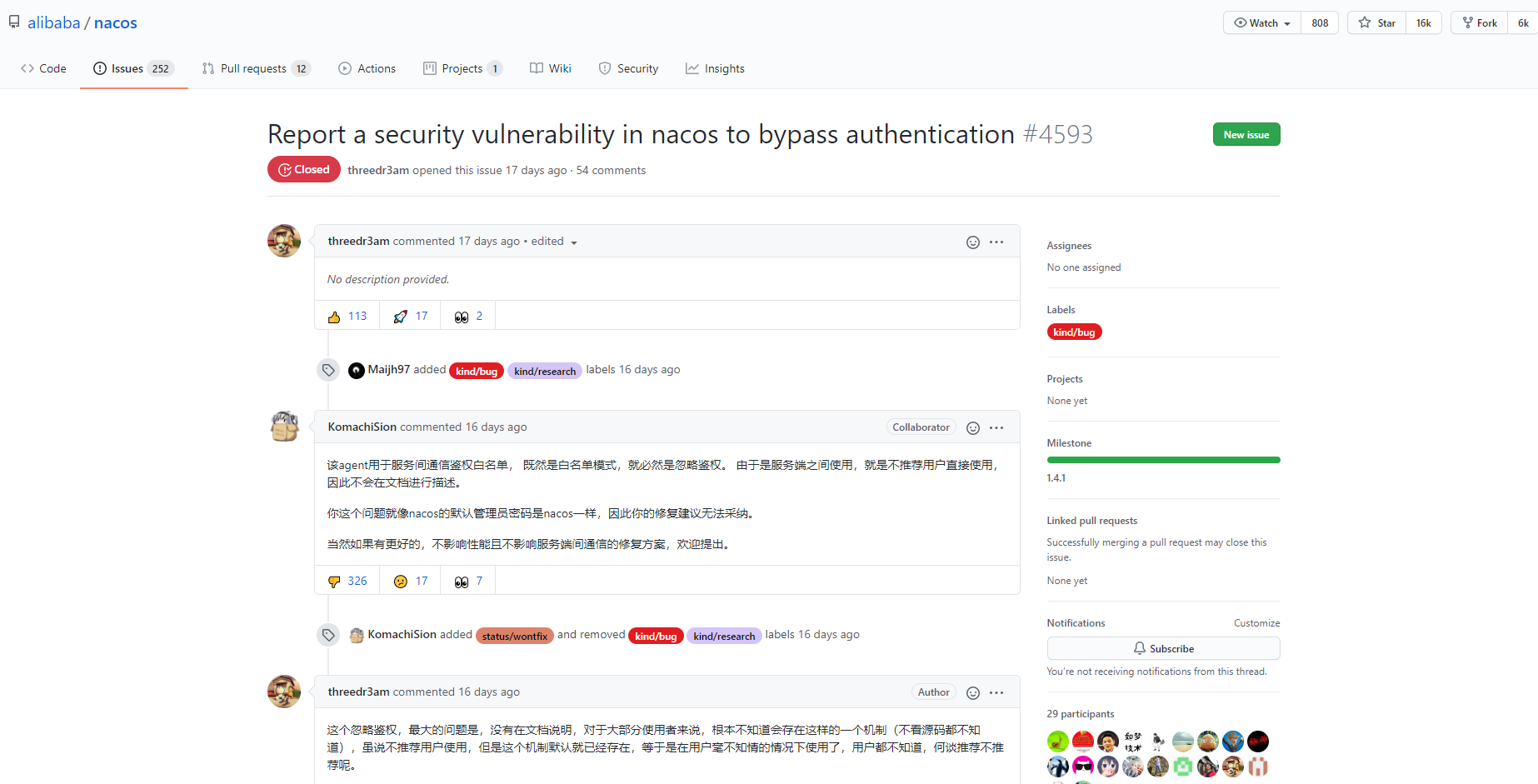Expand the Watch dropdown
The image size is (1538, 784).
(x=1261, y=22)
